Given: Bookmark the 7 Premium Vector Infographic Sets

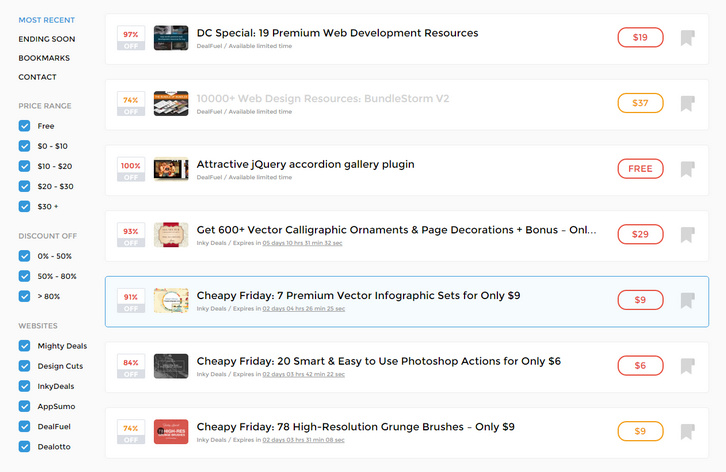Looking at the screenshot, I should [687, 300].
